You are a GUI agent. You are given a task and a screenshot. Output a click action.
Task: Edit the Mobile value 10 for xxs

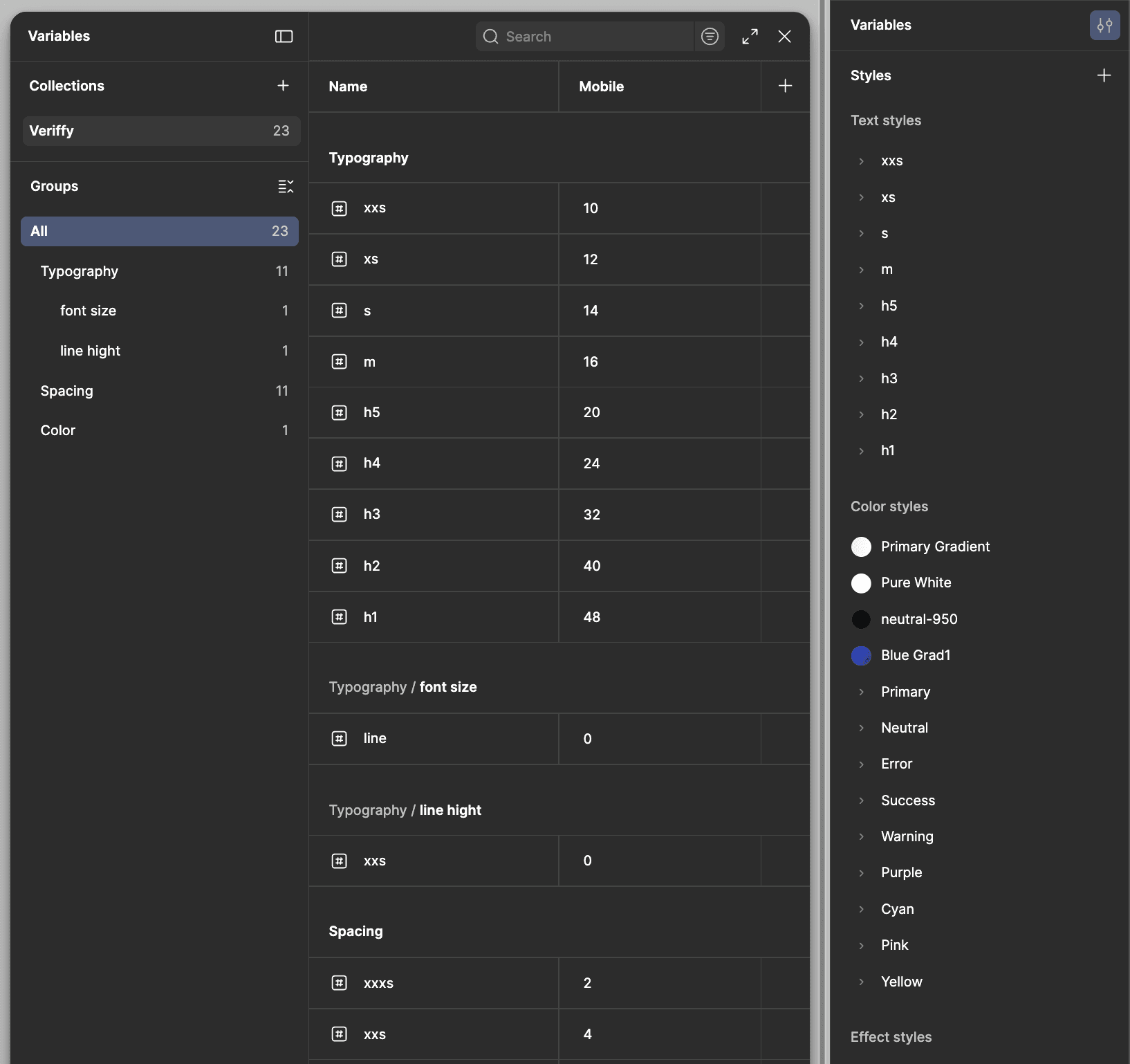(660, 208)
